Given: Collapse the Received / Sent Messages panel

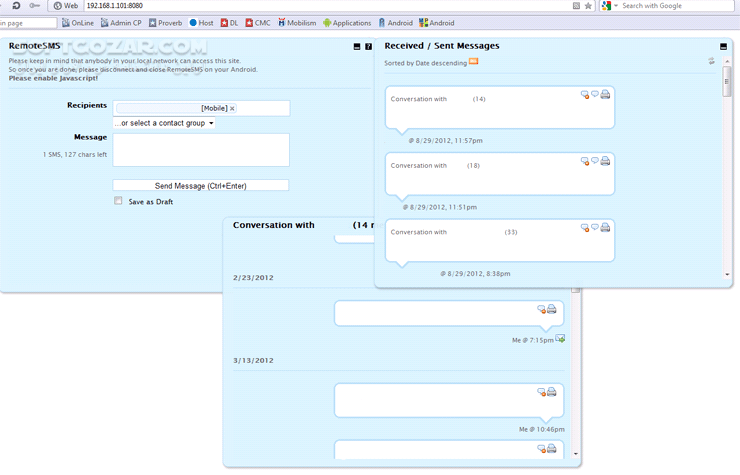Looking at the screenshot, I should coord(723,47).
